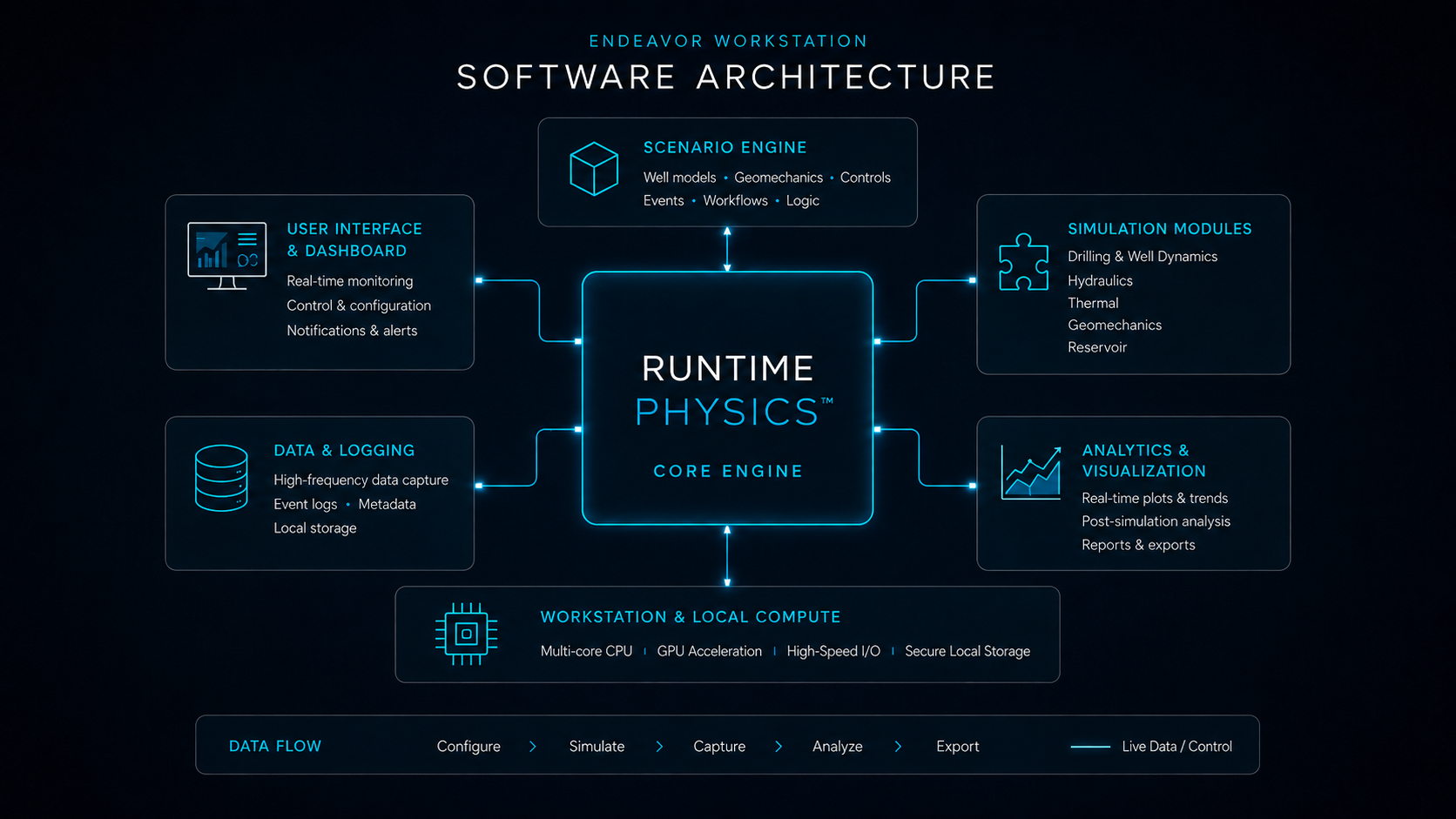Click 'Post-simulation analysis' text
The width and height of the screenshot is (1456, 819).
click(1156, 521)
